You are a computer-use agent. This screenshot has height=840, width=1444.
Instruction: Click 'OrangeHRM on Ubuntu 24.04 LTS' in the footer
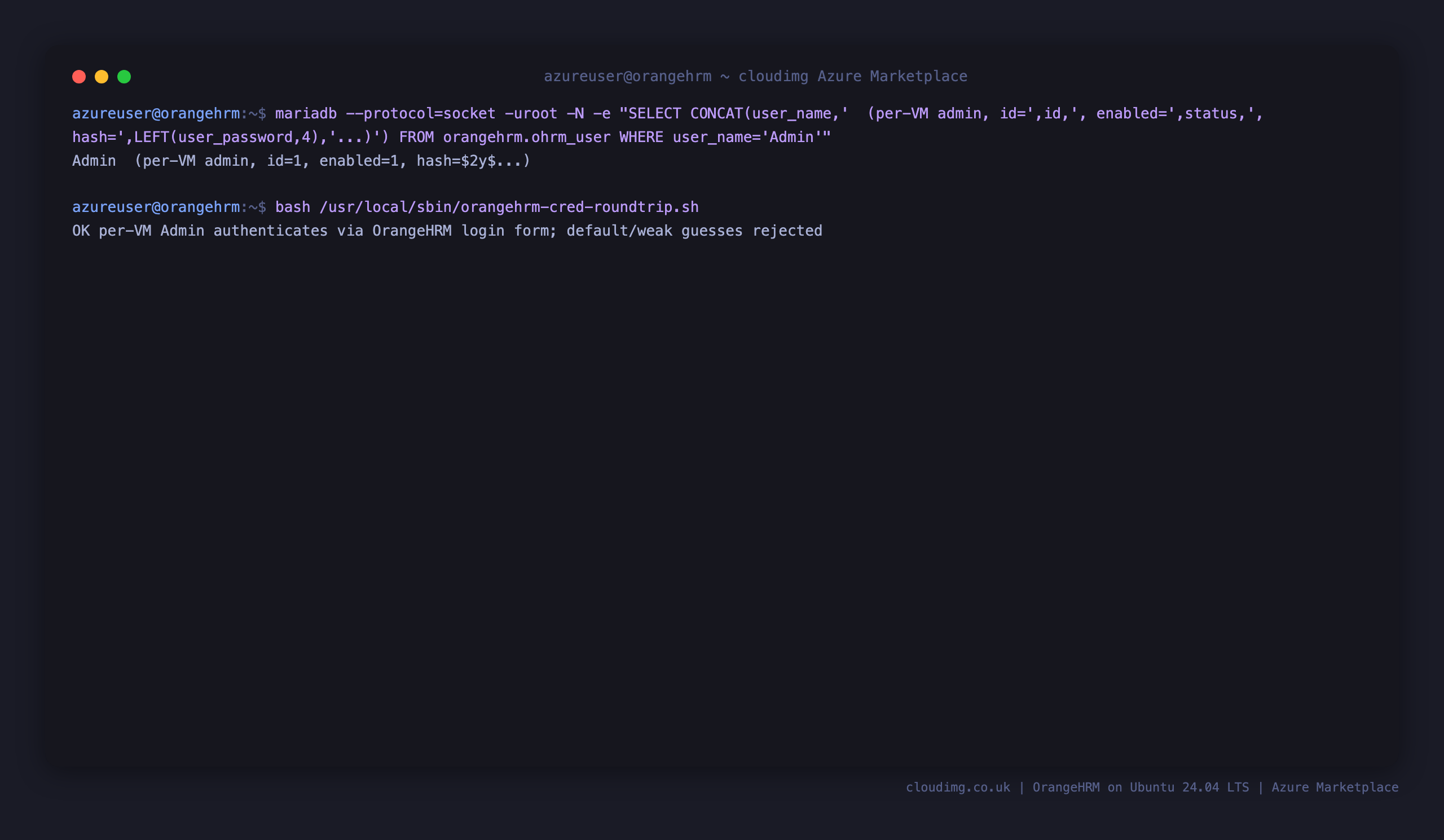click(x=1141, y=788)
